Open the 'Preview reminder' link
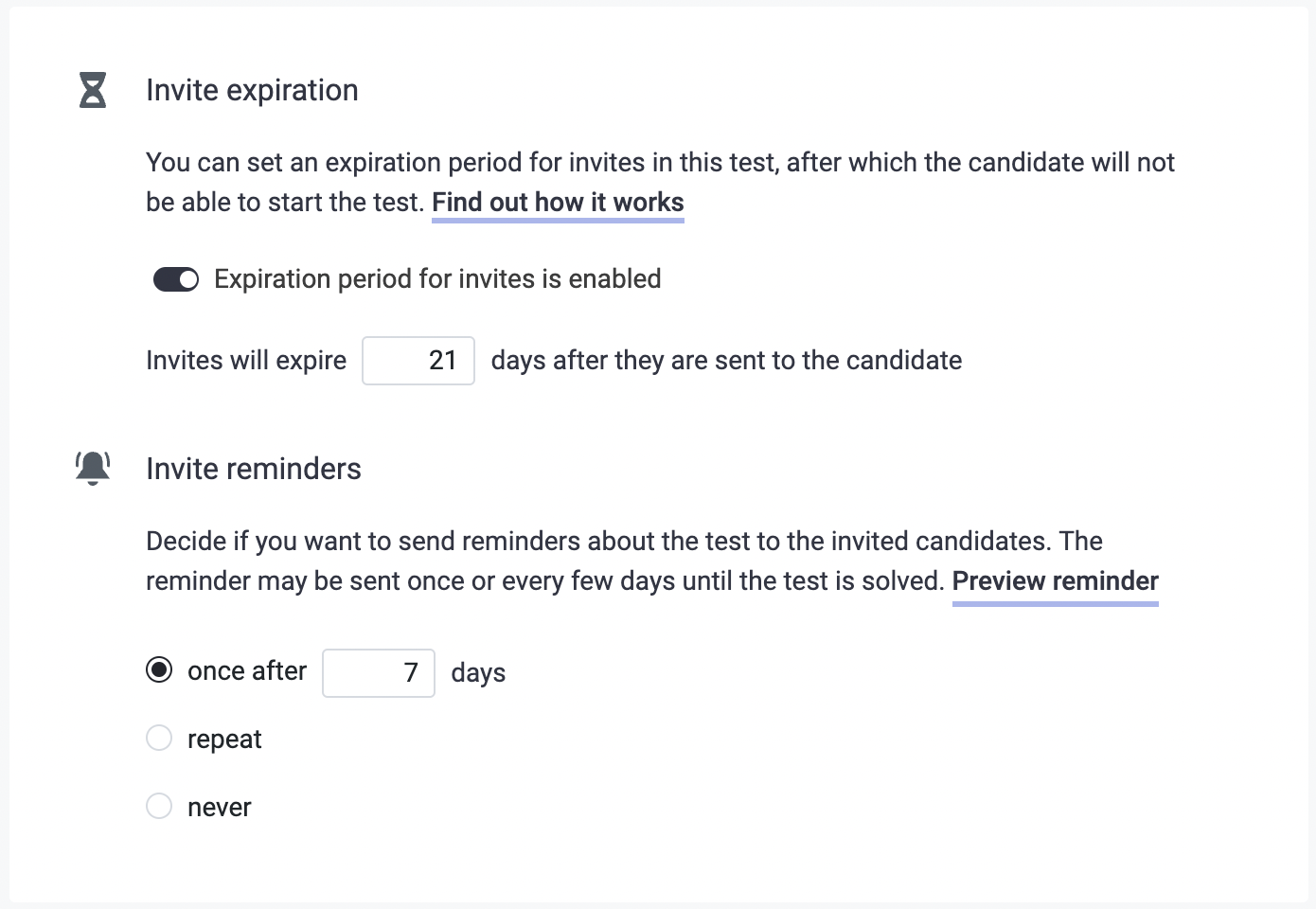The width and height of the screenshot is (1316, 909). coord(1056,581)
